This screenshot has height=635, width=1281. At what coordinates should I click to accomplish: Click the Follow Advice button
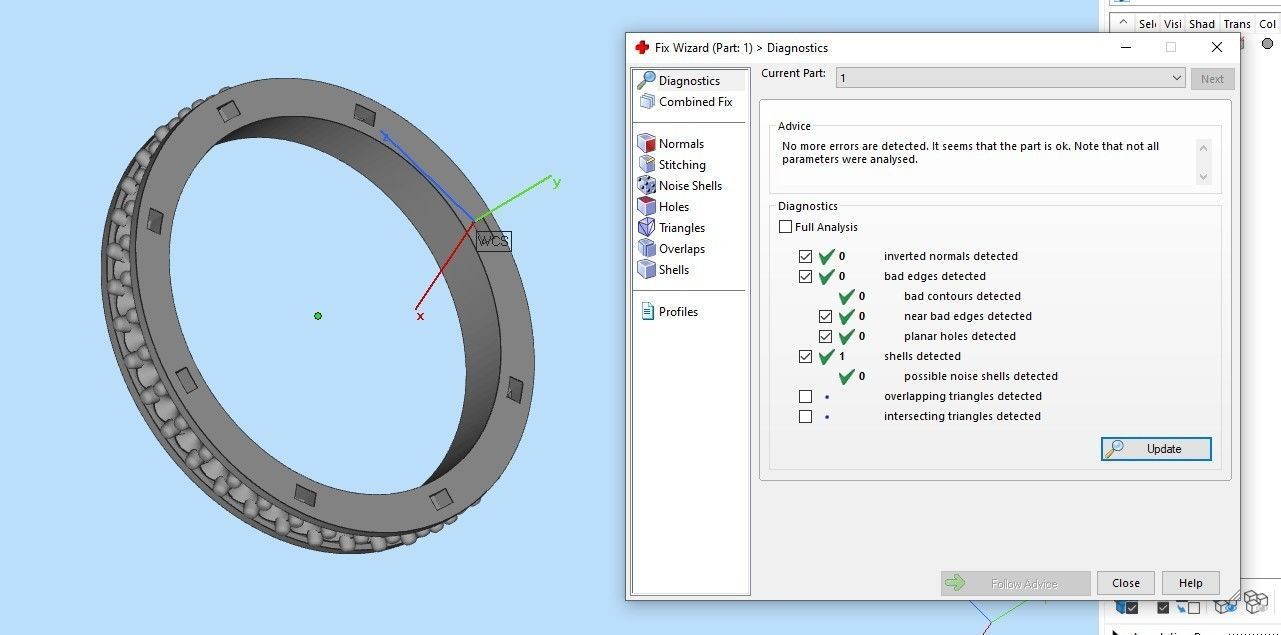1015,583
